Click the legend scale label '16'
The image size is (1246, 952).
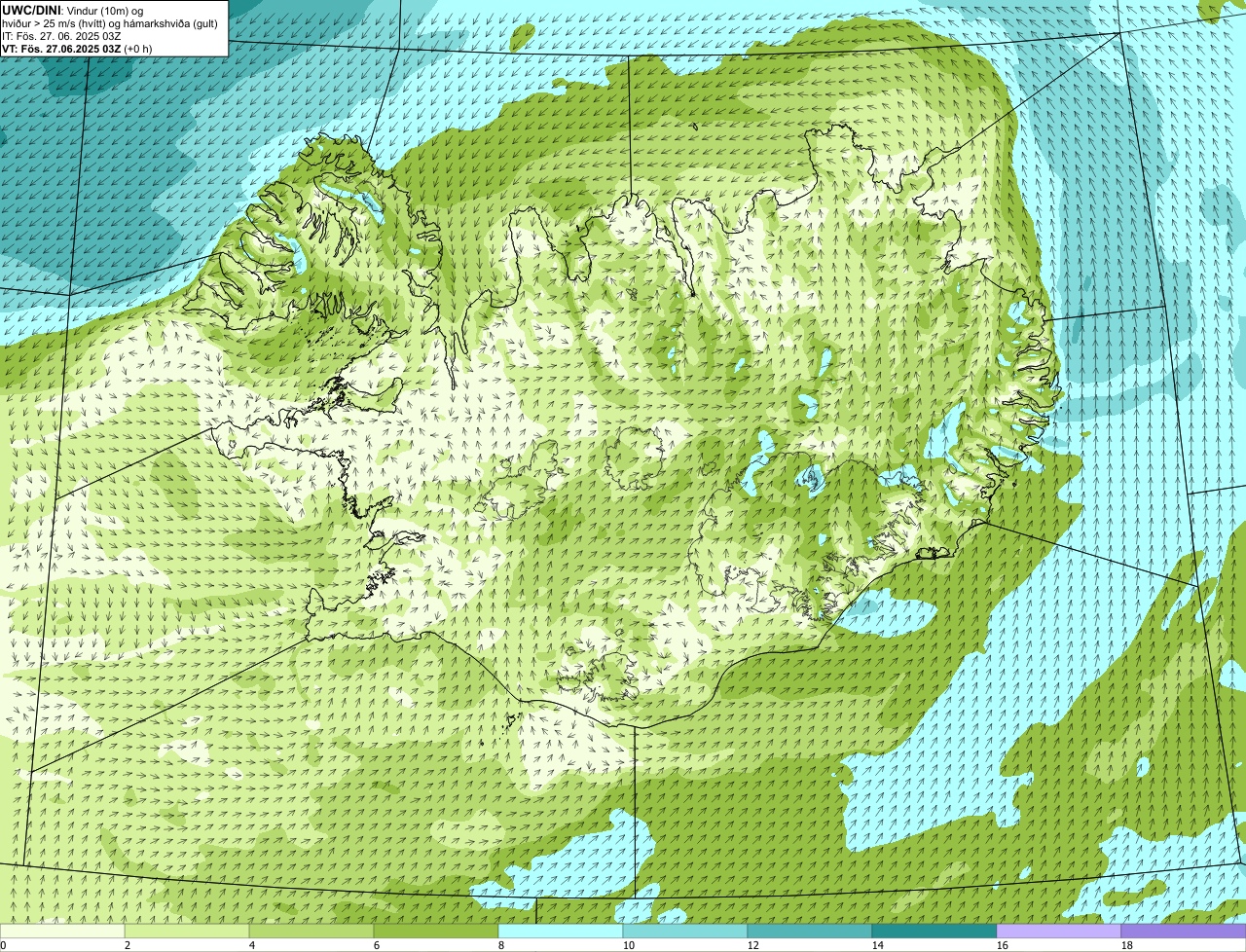point(1002,945)
